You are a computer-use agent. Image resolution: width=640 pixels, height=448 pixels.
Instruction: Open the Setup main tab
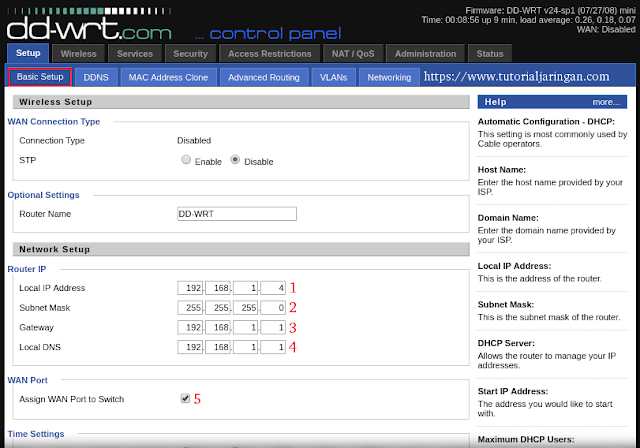[28, 53]
